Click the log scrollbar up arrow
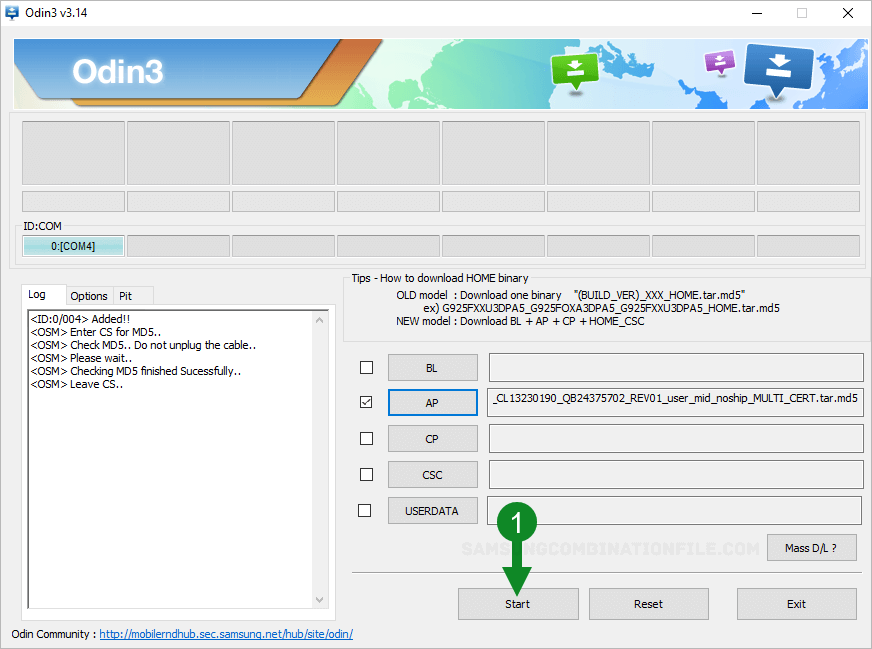 [319, 320]
